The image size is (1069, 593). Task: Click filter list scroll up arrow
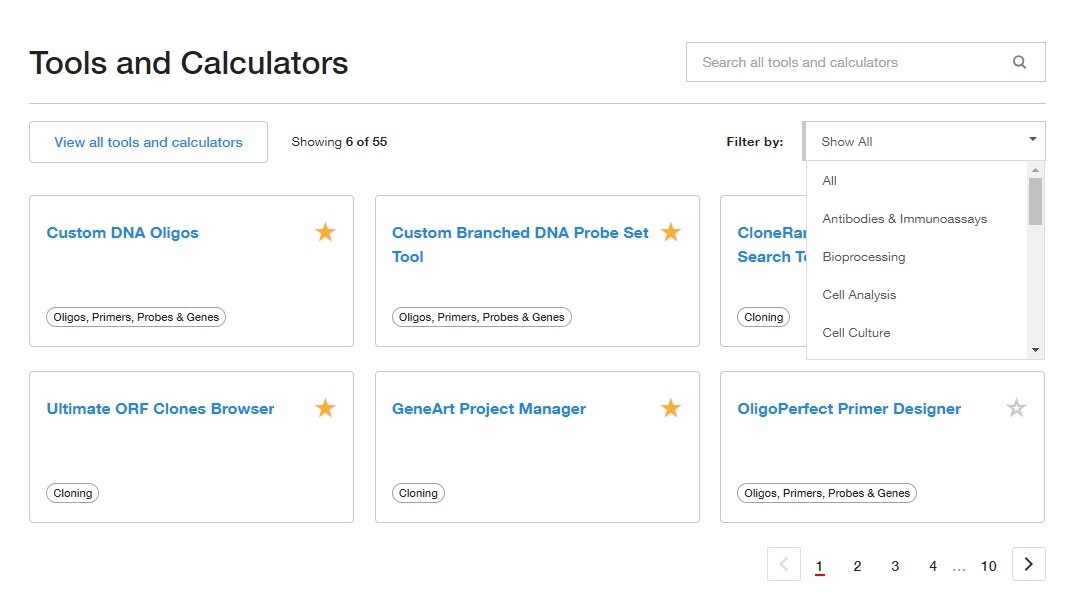[x=1036, y=170]
